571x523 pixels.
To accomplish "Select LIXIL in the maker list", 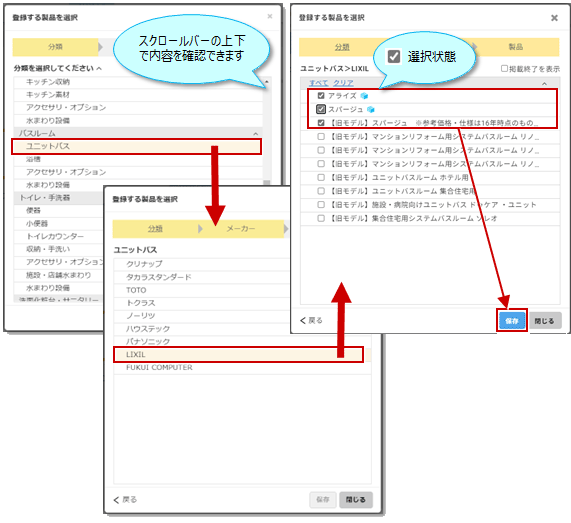I will (x=238, y=354).
